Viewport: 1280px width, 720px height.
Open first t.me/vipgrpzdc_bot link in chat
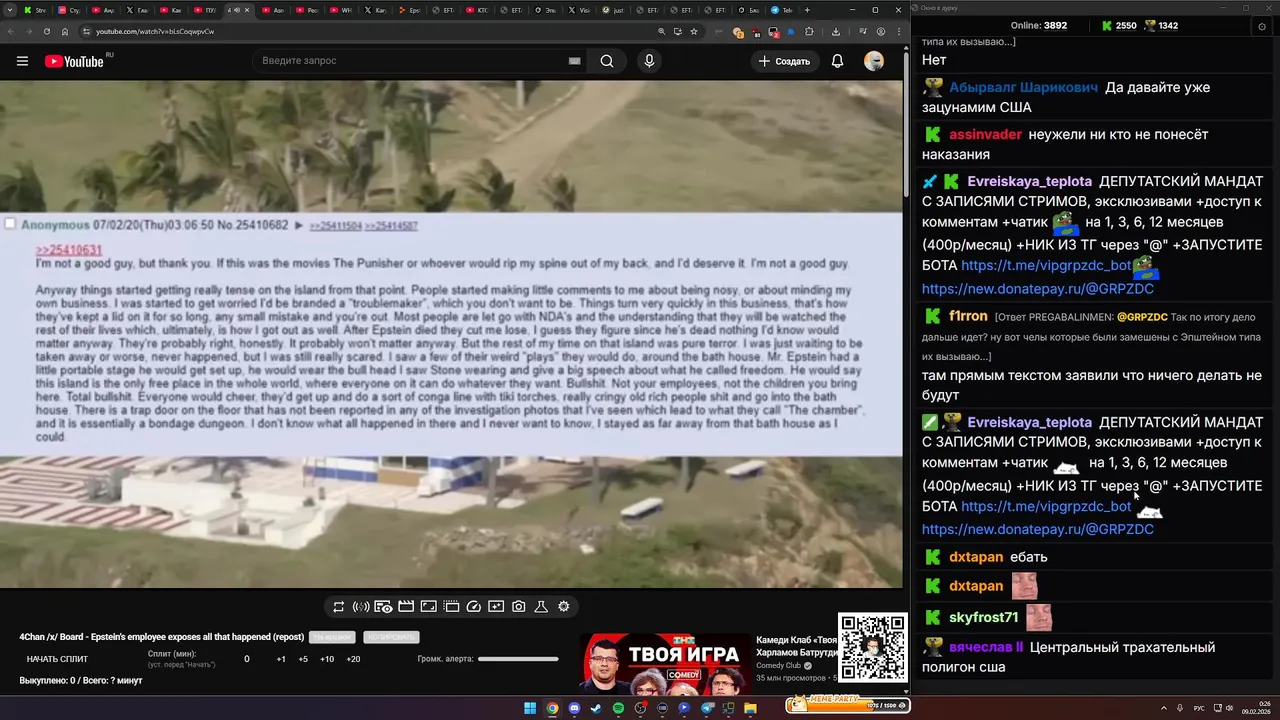tap(1046, 265)
